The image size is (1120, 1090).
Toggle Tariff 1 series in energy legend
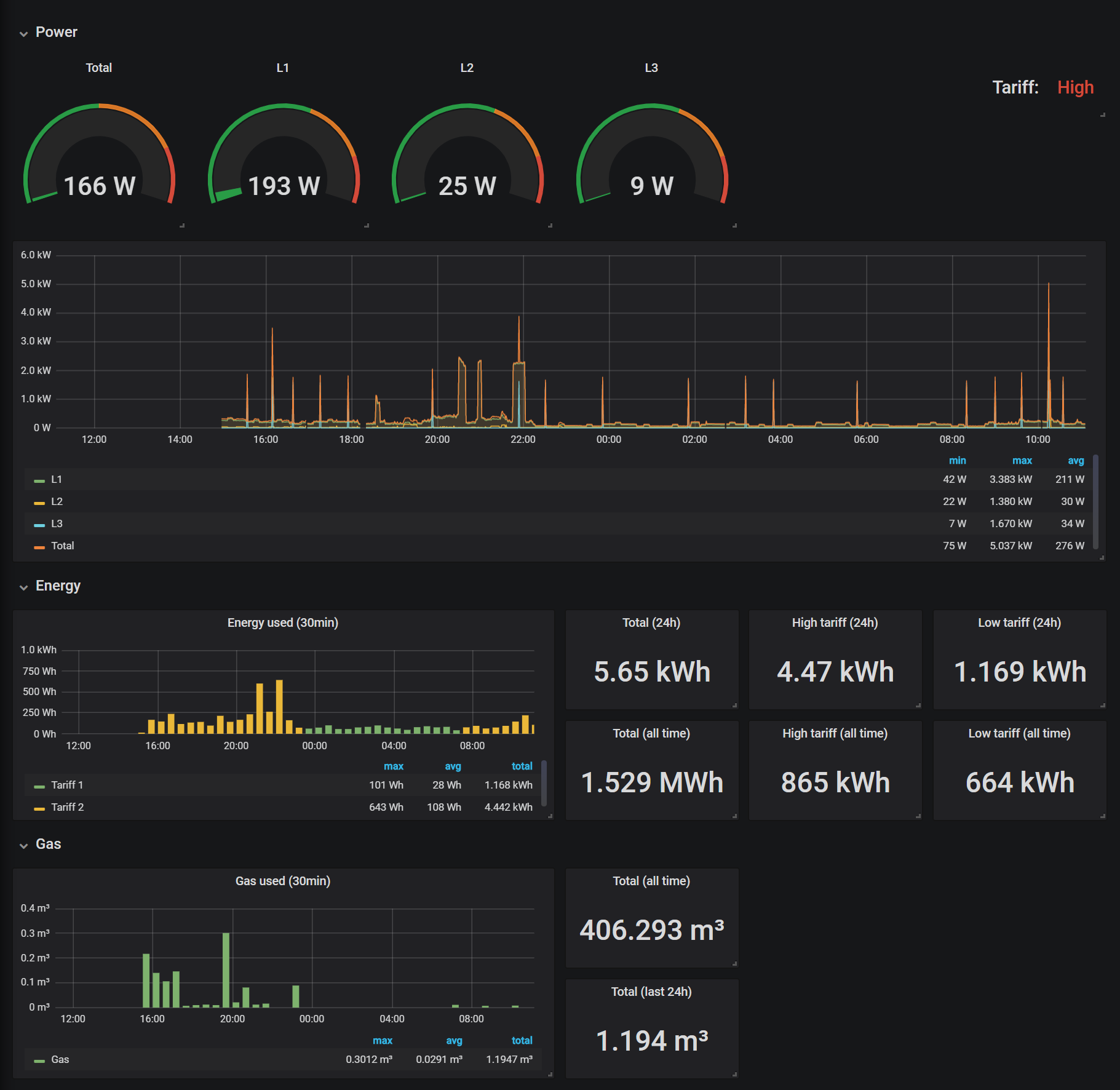click(67, 785)
